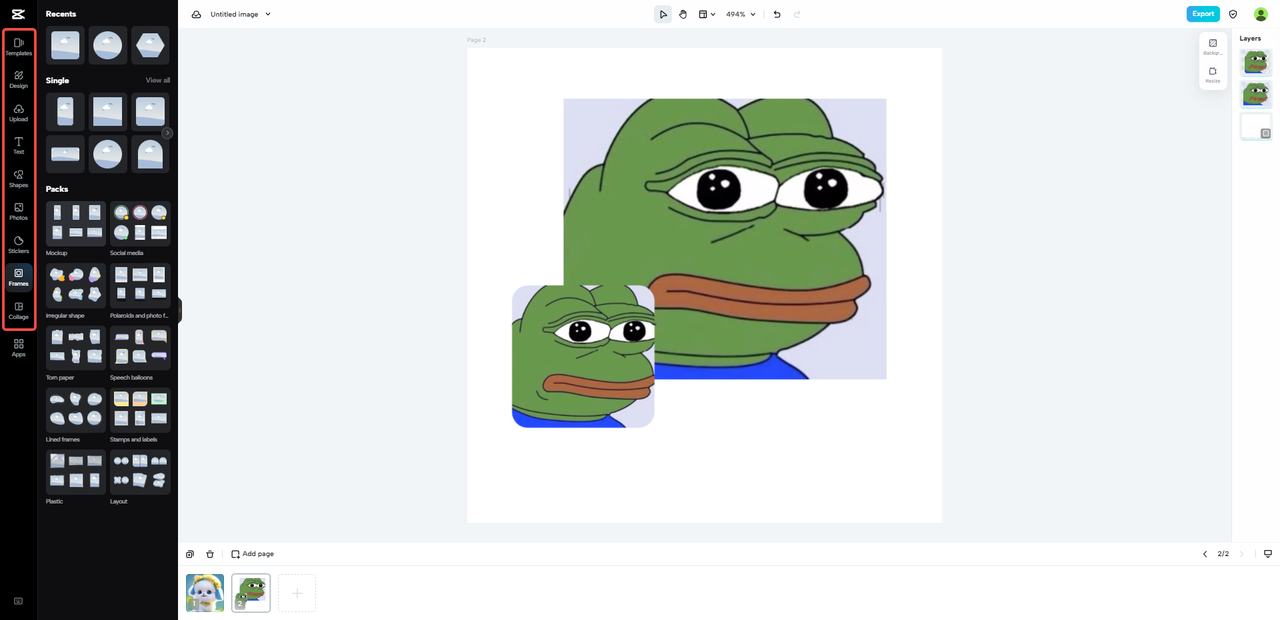Open the user profile avatar
Screen dimensions: 1280x620
pos(1260,14)
